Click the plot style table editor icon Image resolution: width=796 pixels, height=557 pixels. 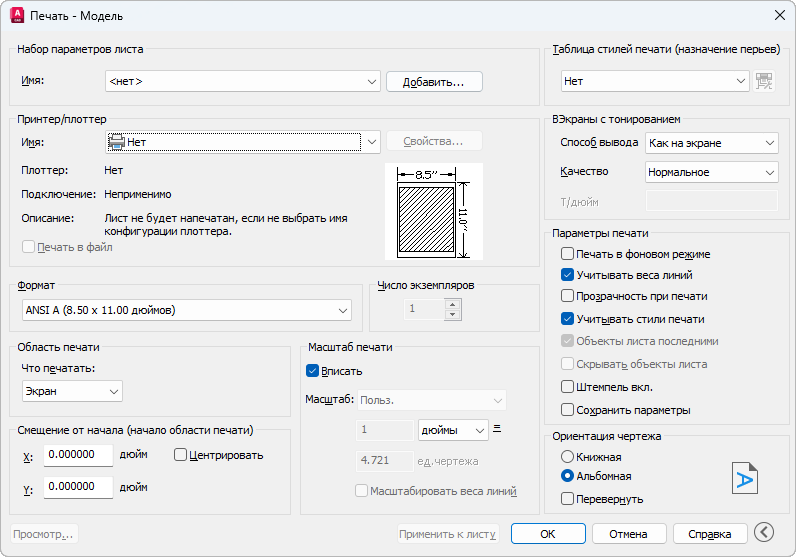point(765,81)
